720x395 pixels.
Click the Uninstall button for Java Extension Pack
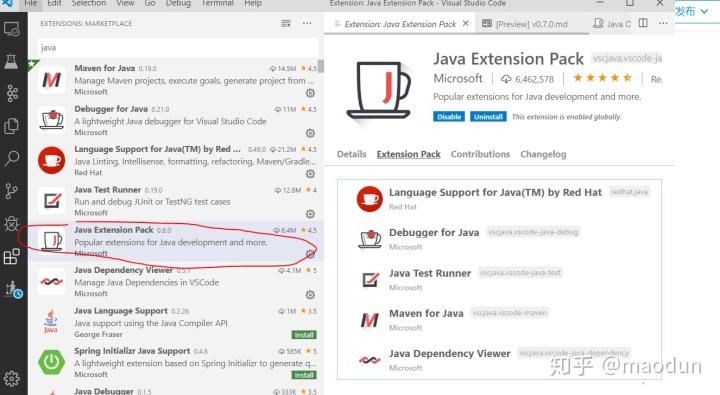[488, 117]
